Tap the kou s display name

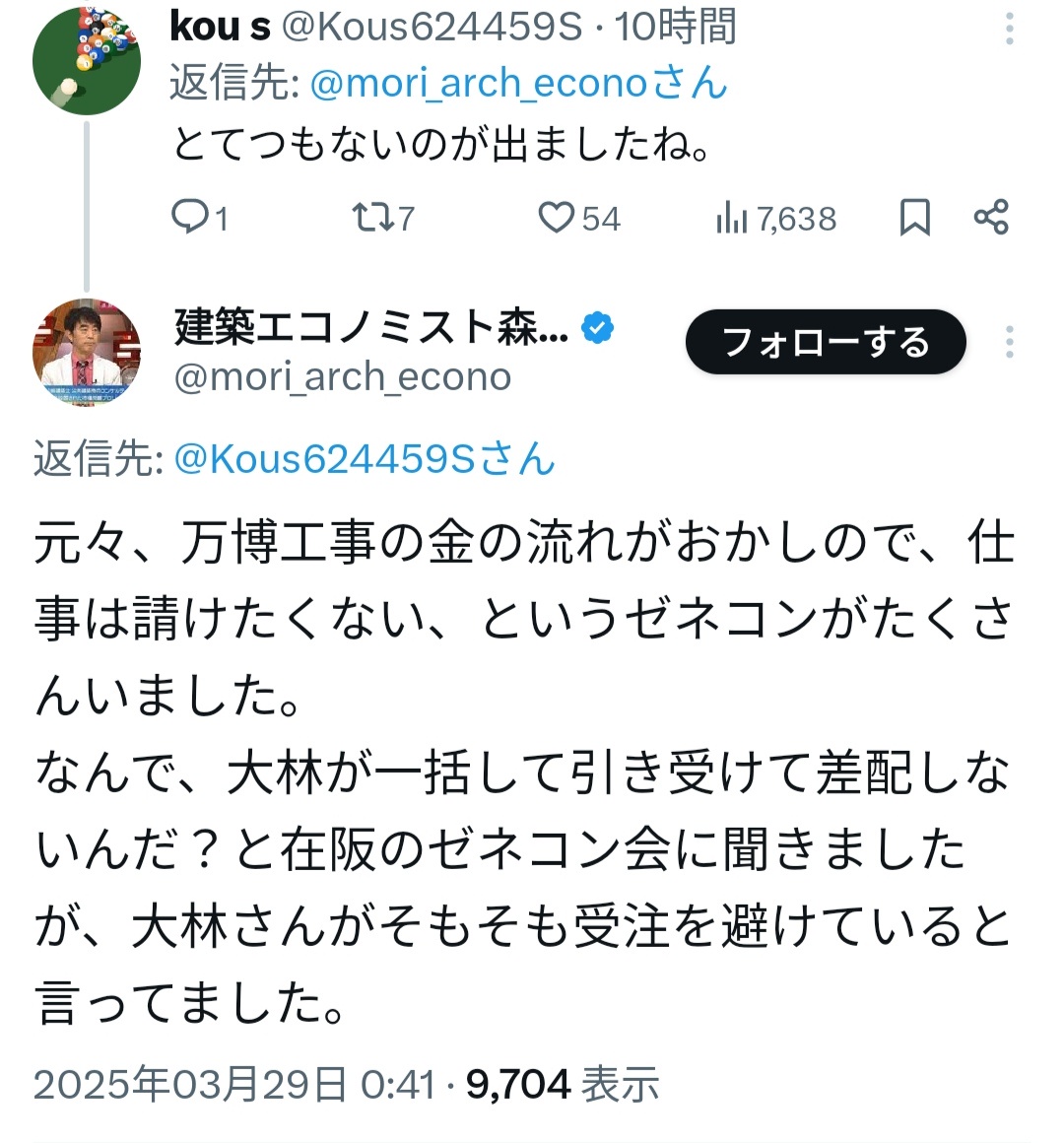(x=220, y=28)
